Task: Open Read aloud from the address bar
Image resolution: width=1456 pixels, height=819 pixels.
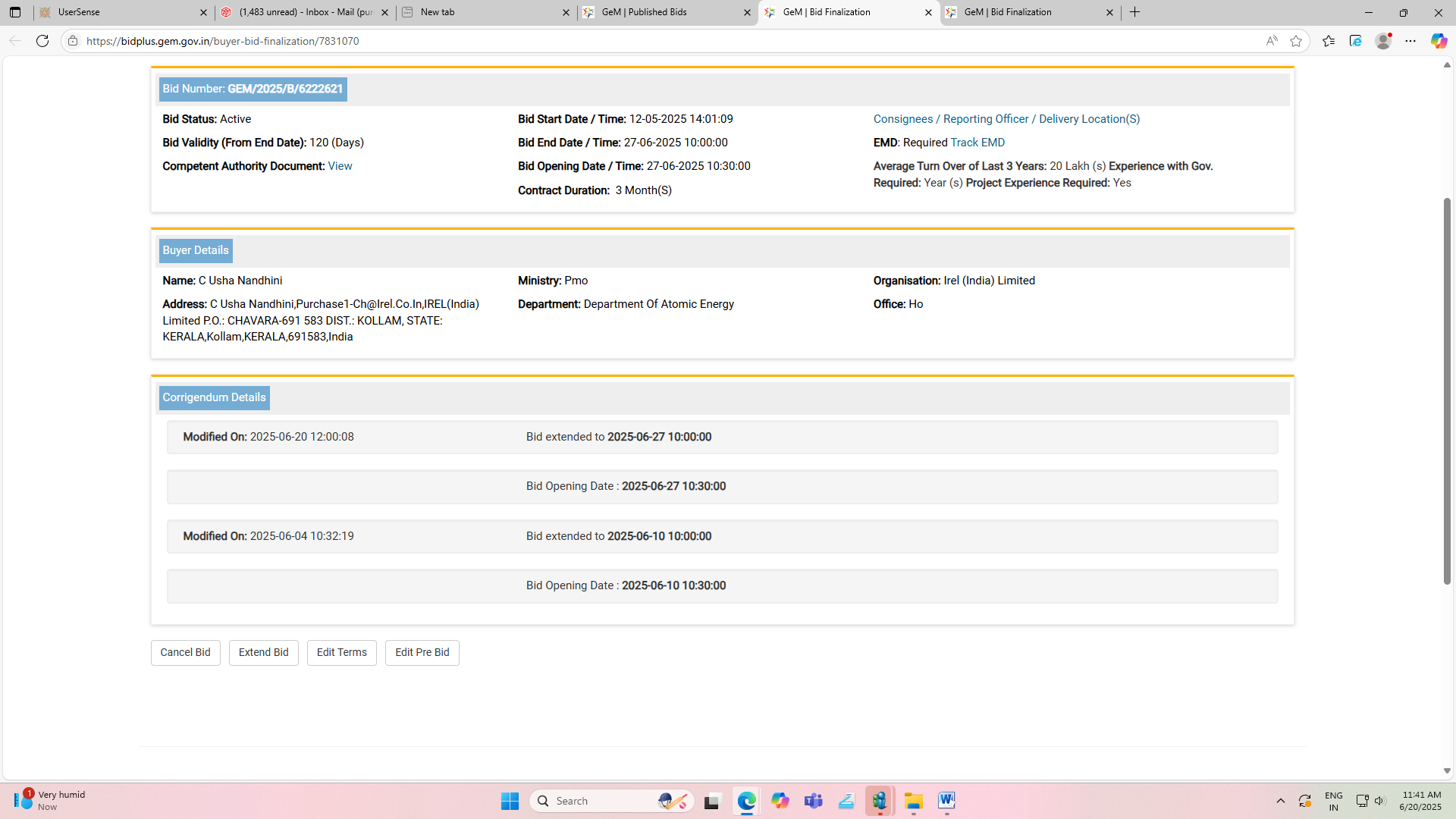Action: pyautogui.click(x=1272, y=41)
